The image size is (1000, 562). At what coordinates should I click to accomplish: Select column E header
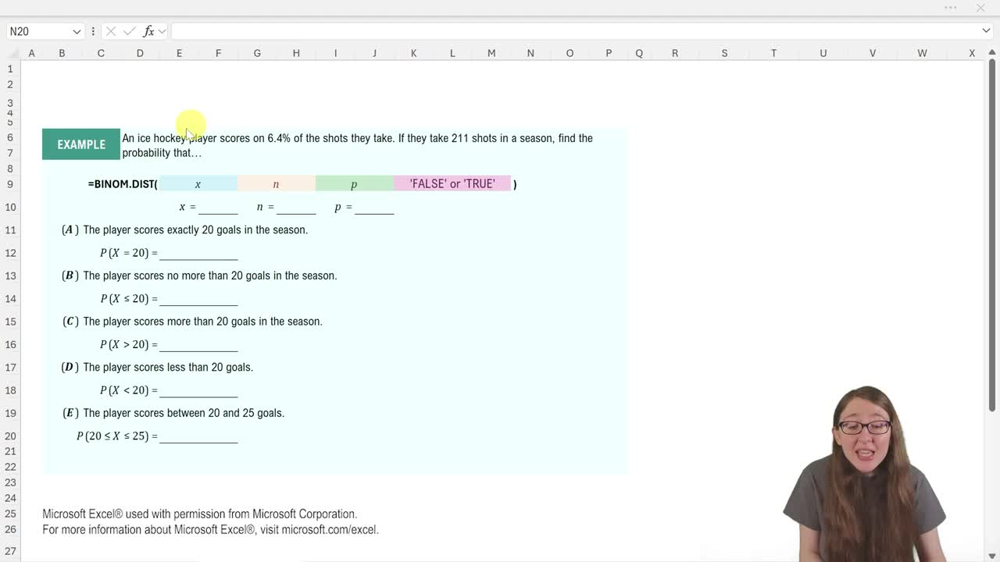(x=179, y=53)
